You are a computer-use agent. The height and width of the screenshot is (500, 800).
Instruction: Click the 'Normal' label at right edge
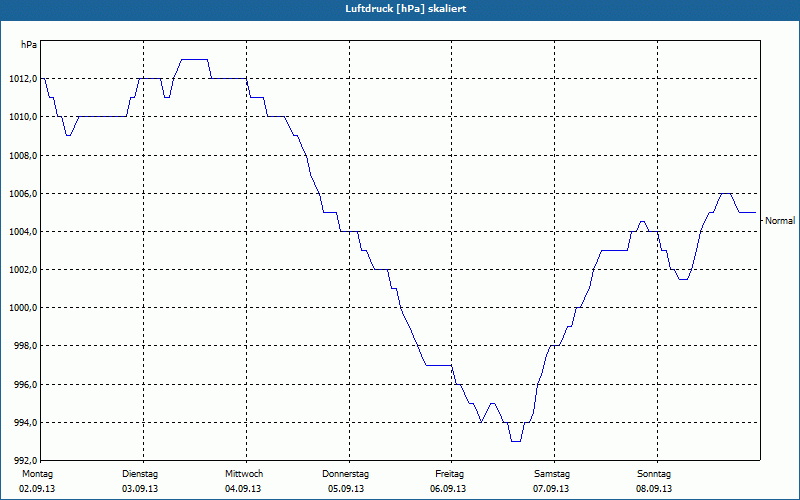780,221
